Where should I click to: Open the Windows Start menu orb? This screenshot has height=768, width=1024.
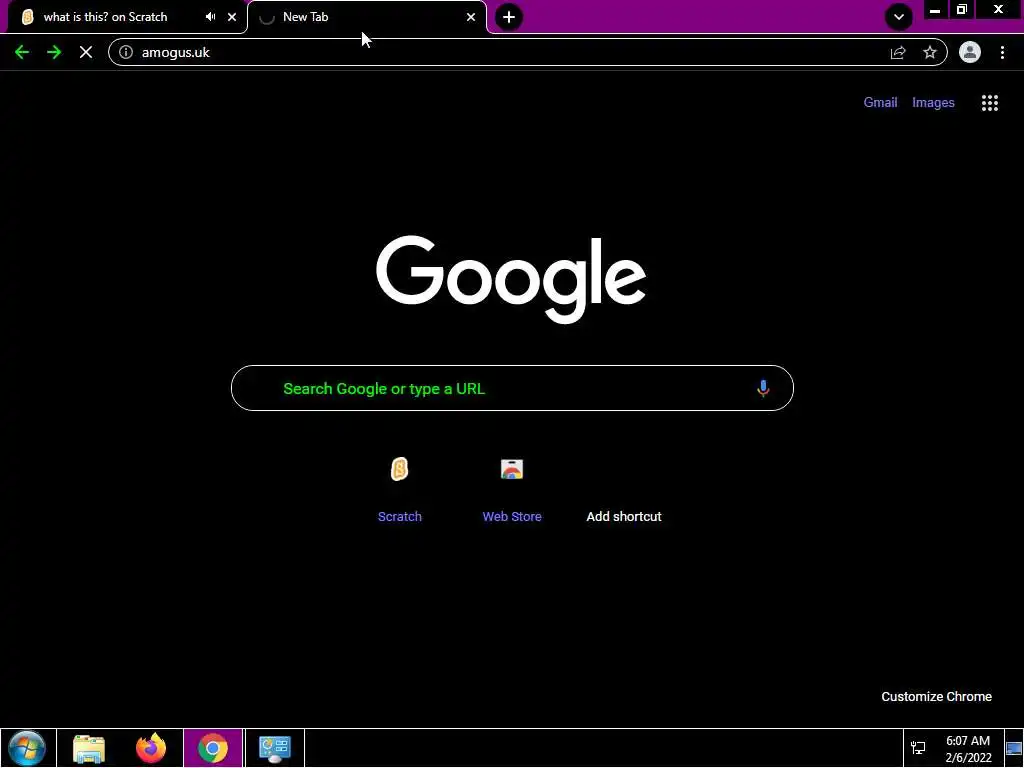[x=27, y=748]
